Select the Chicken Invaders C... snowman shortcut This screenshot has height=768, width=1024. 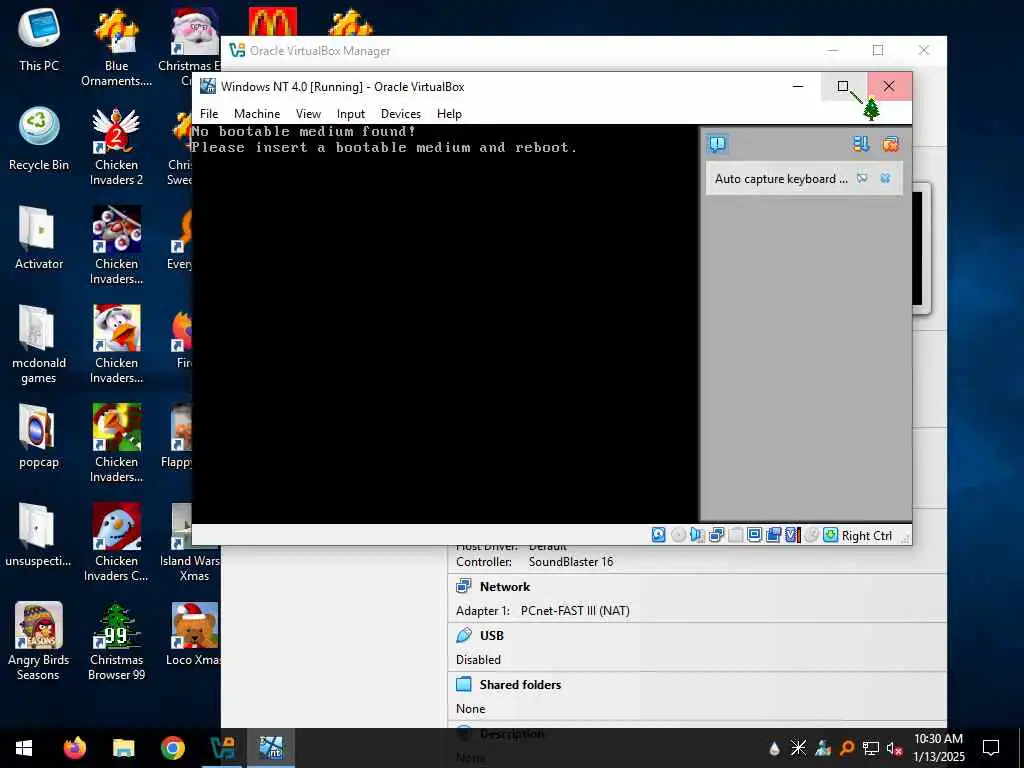116,542
